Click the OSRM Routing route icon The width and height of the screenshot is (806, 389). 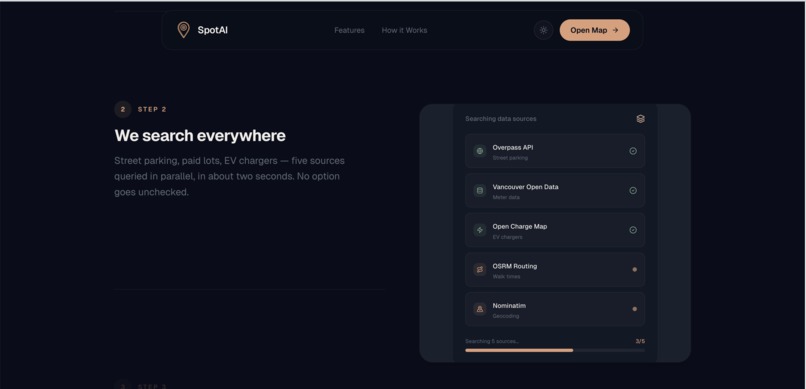coord(480,270)
